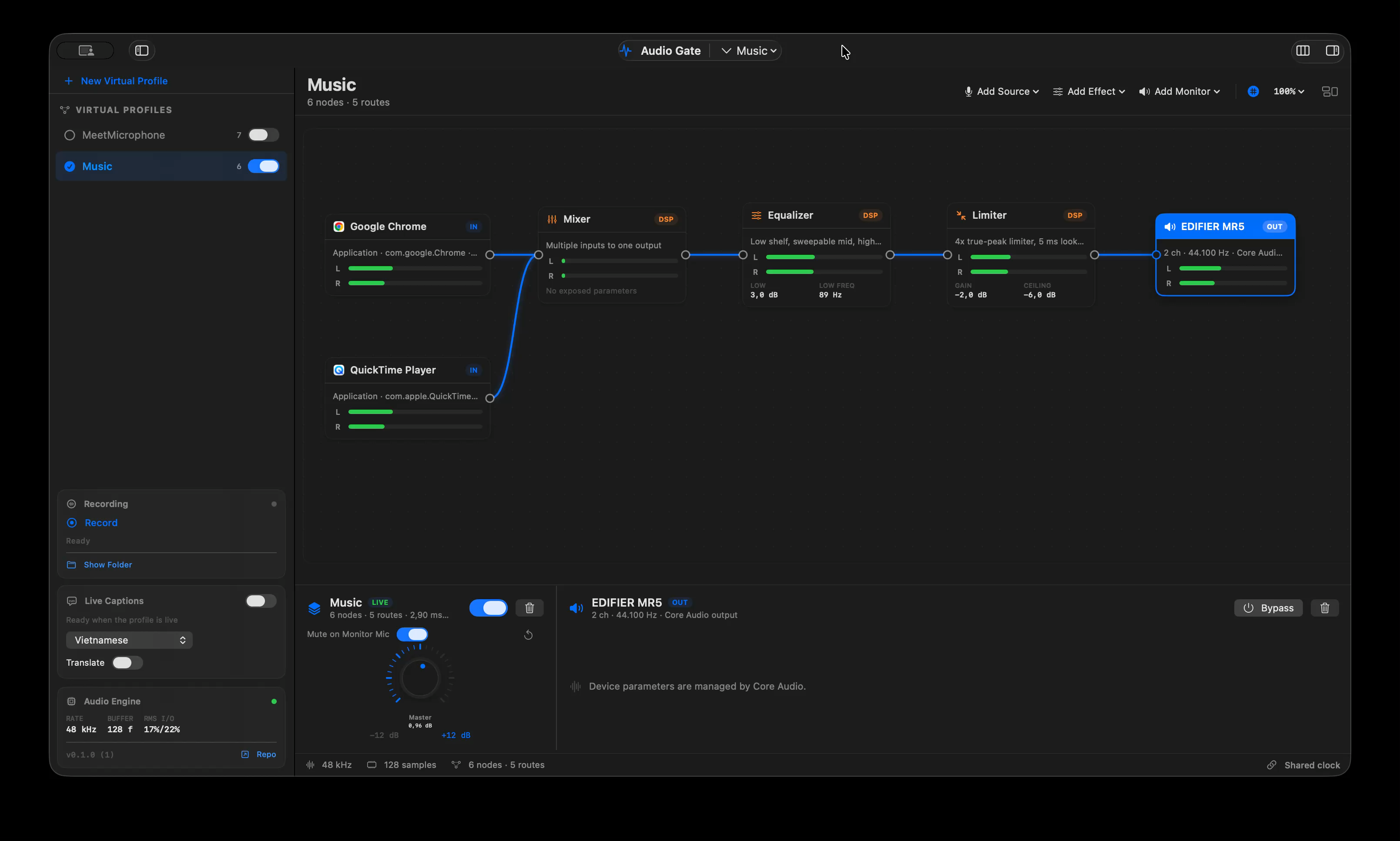Click the Music profile checkmark circle
1400x841 pixels.
click(x=70, y=166)
